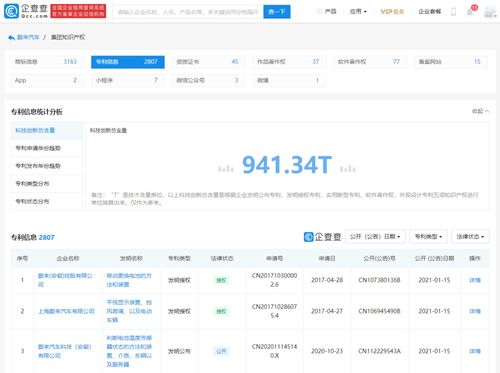This screenshot has height=373, width=500.
Task: Open the 企业套餐 link in header
Action: click(430, 12)
